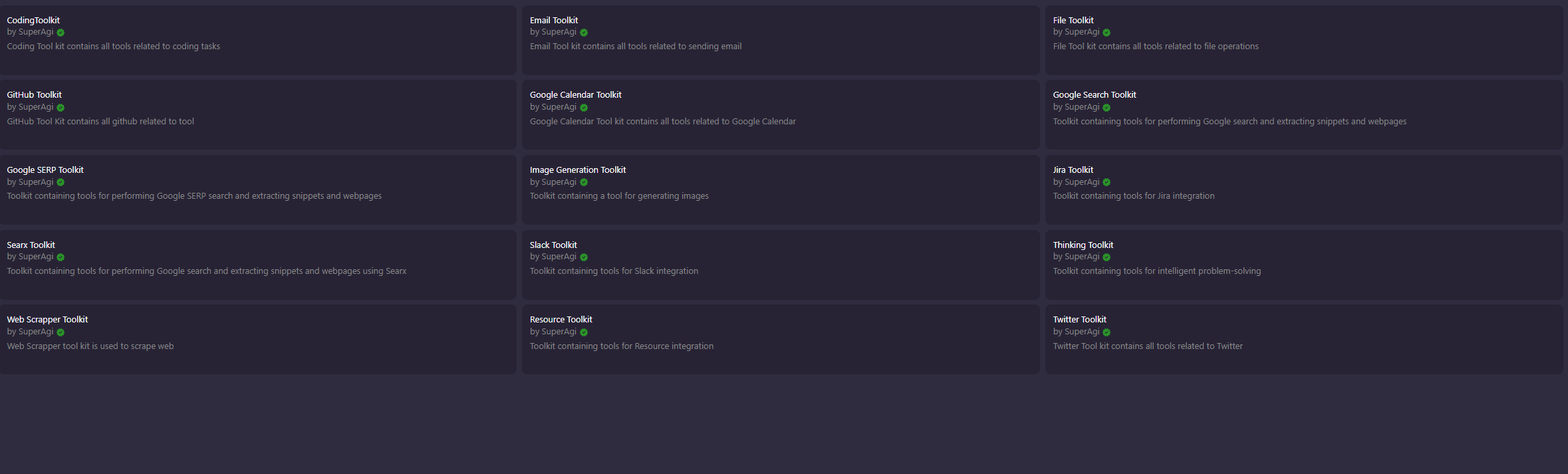Viewport: 1568px width, 474px height.
Task: Click verified checkmark on Slack Toolkit card
Action: [584, 257]
